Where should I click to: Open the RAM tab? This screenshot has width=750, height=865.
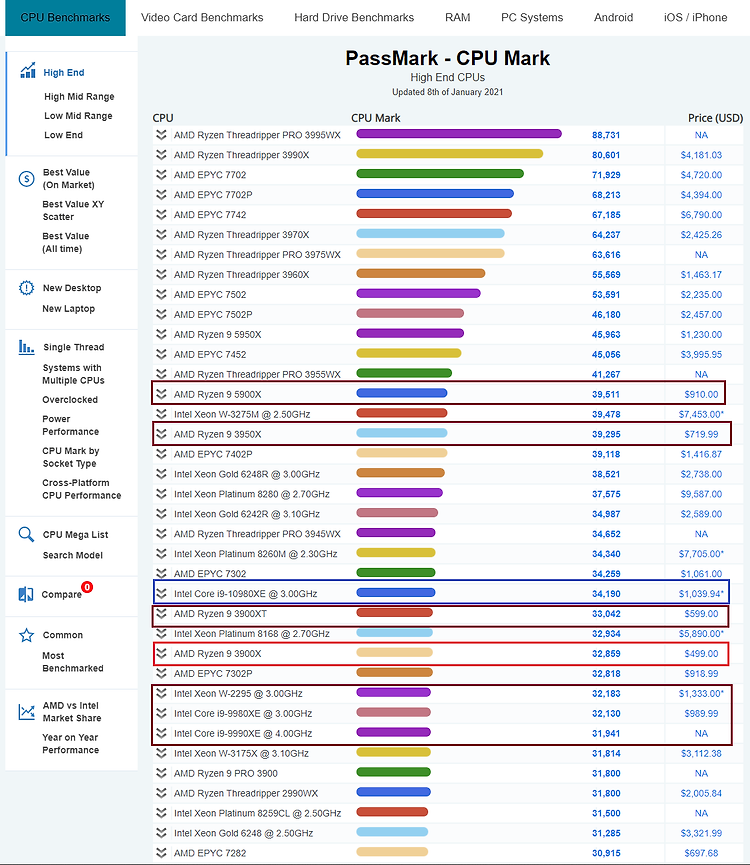[x=458, y=18]
